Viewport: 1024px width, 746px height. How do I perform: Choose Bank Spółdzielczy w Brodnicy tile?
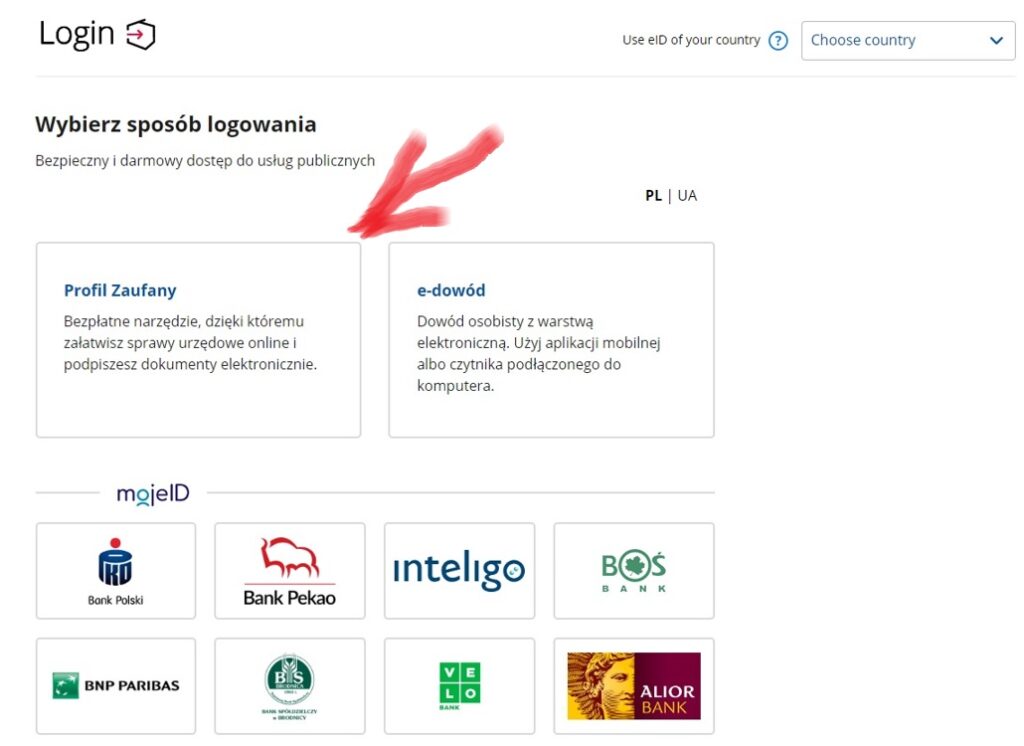click(290, 686)
